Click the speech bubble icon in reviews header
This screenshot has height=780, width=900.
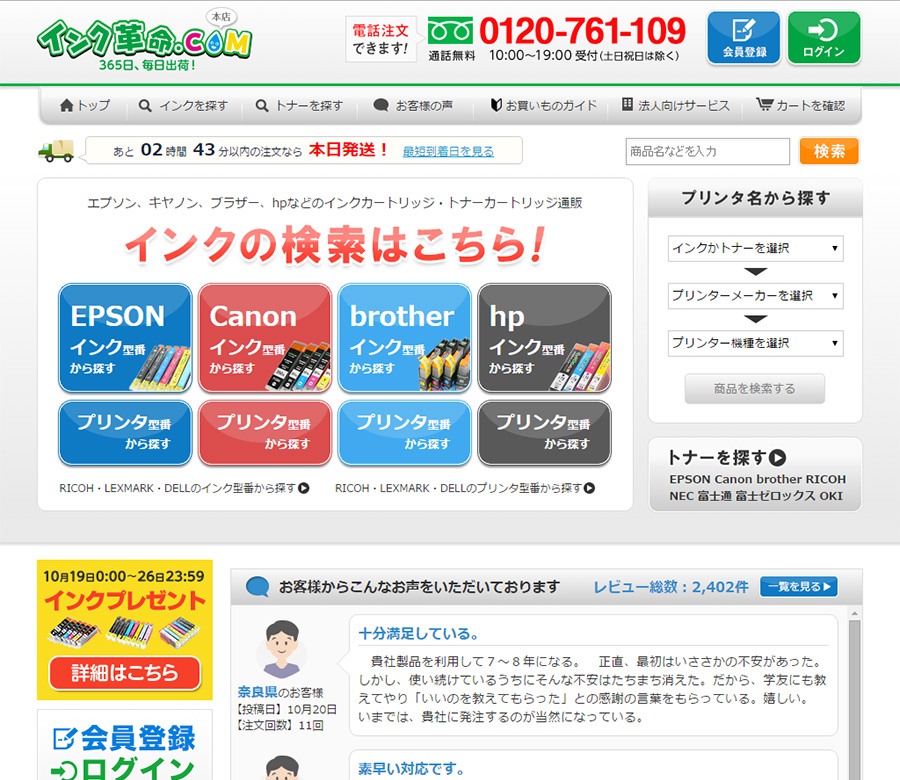257,587
